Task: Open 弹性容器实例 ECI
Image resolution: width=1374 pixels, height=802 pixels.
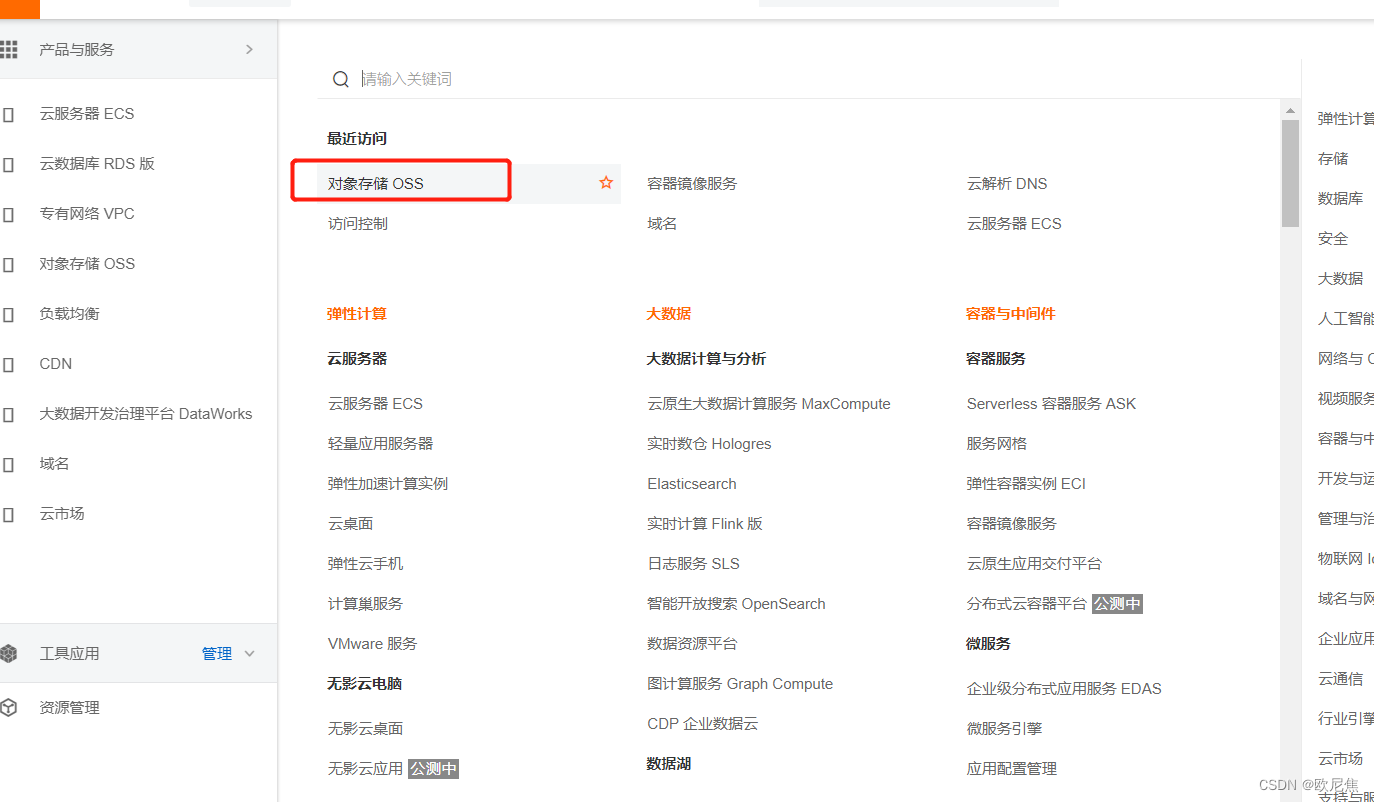Action: [x=1026, y=483]
